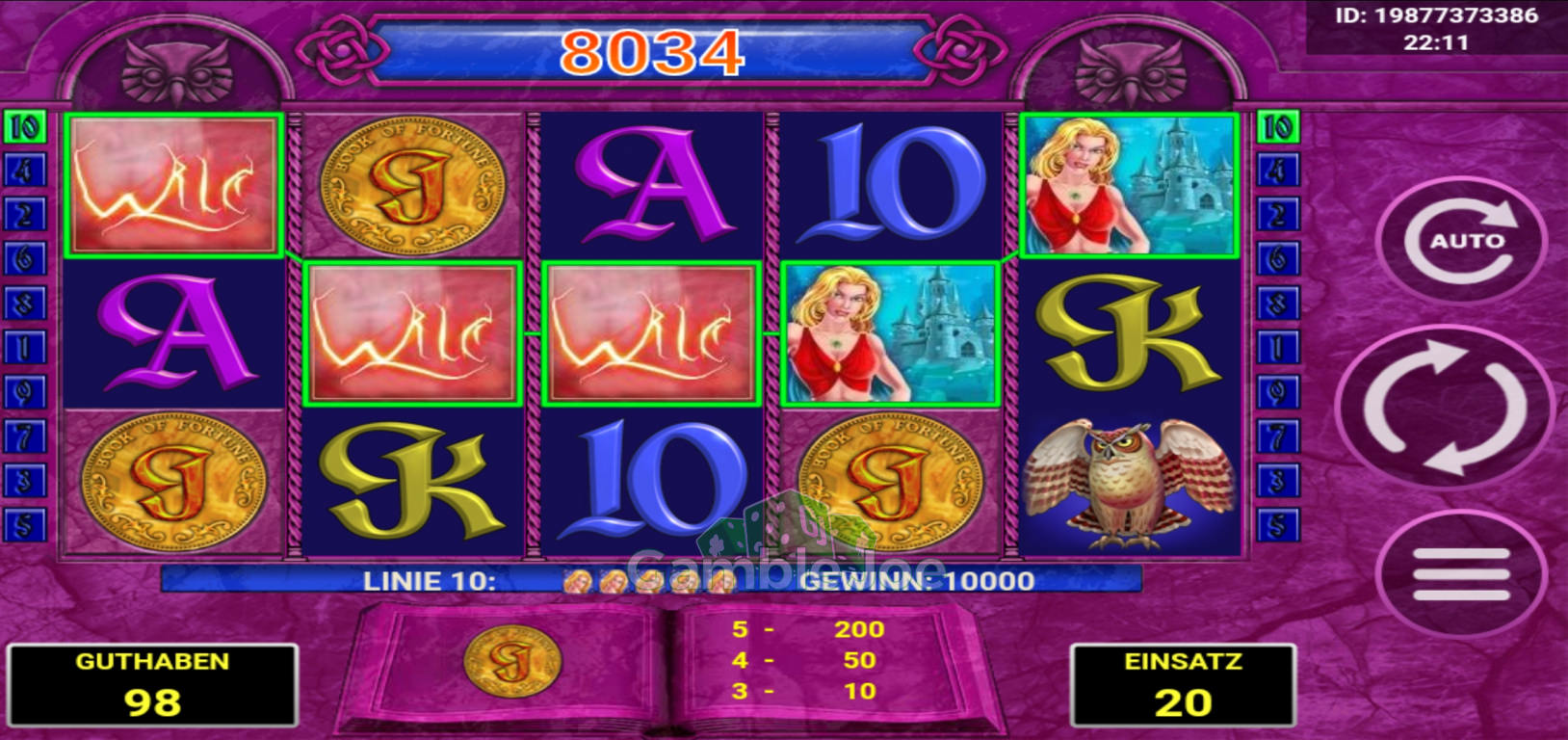The image size is (1568, 740).
Task: Click the EINSATZ bet amount box
Action: point(1183,685)
